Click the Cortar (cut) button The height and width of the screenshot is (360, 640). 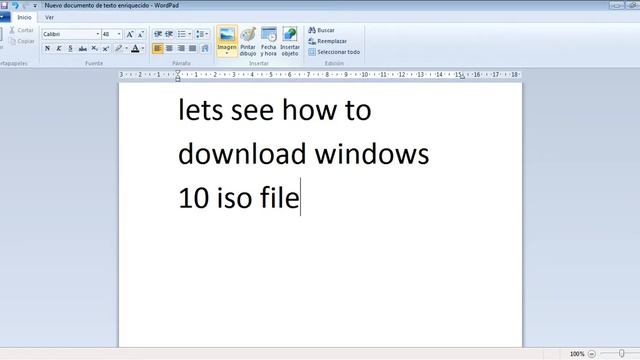coord(21,30)
